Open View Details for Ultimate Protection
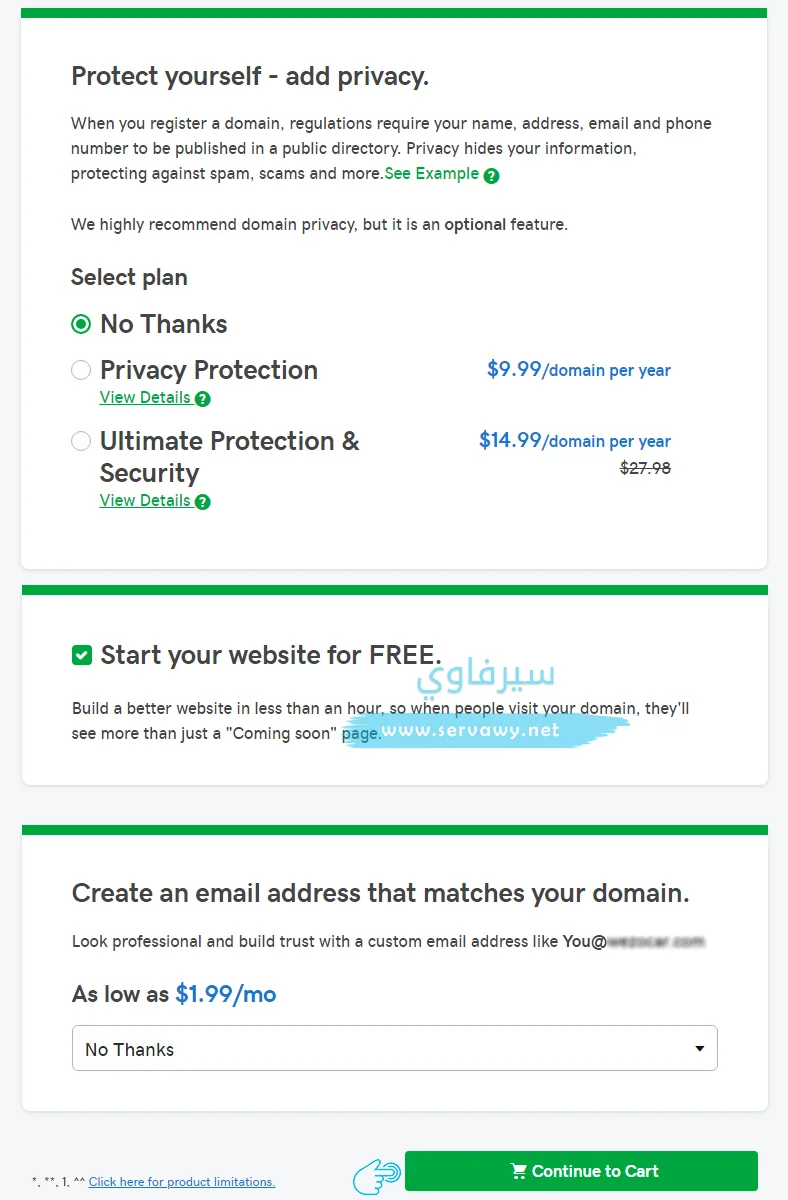 (145, 500)
